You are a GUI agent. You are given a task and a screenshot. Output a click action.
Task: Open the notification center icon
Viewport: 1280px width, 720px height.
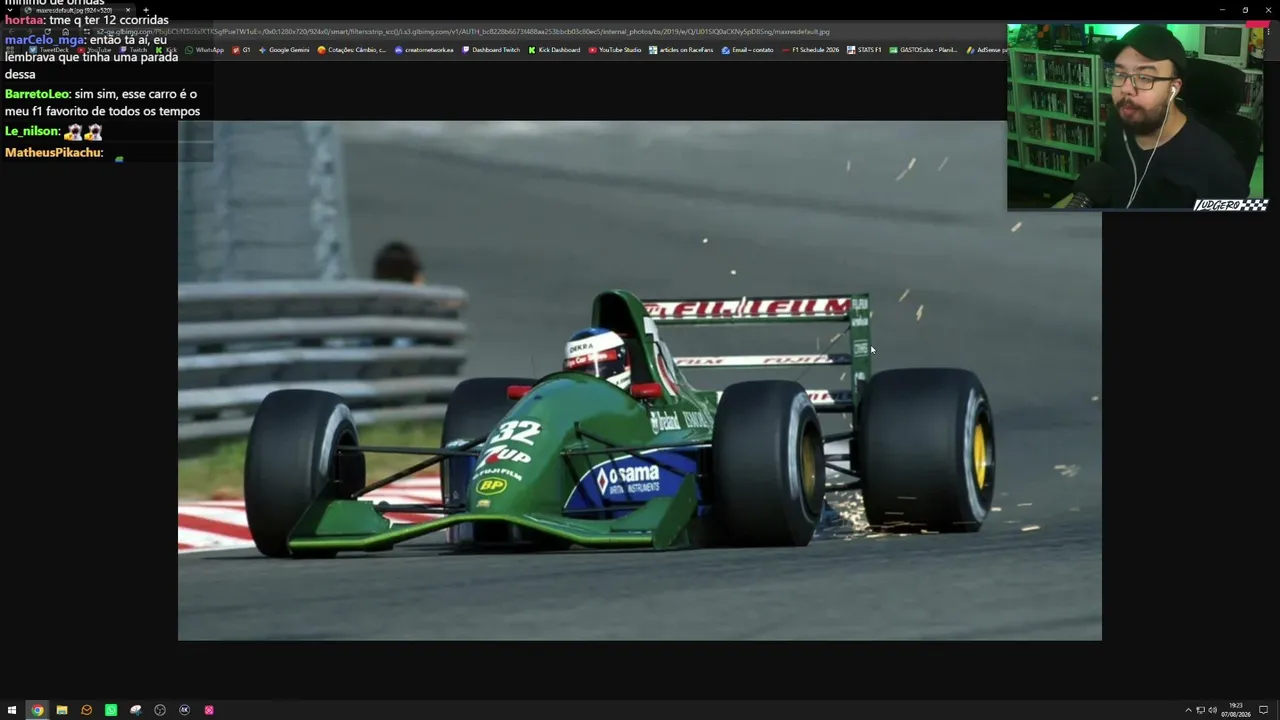[1263, 710]
